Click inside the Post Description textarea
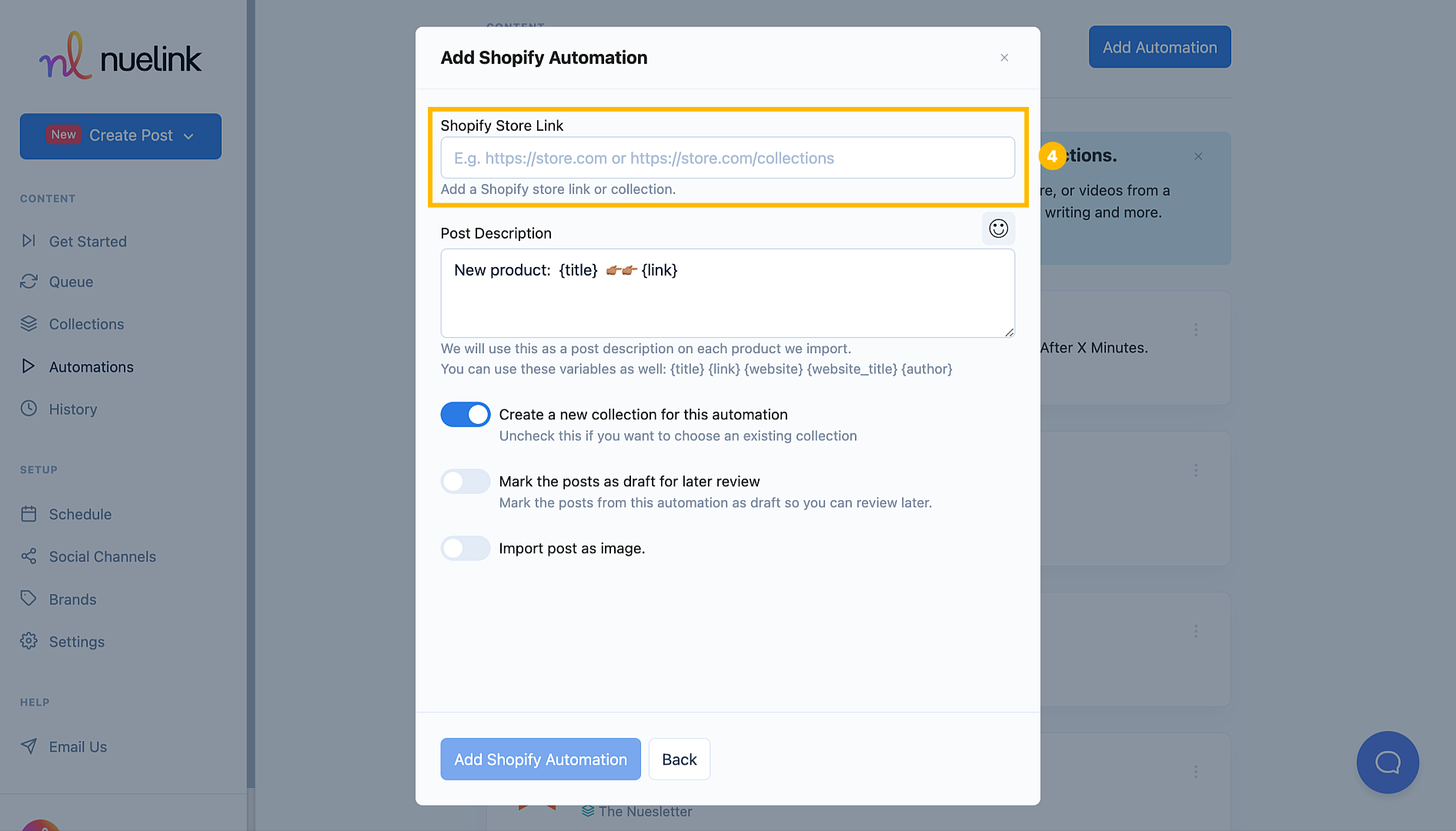Viewport: 1456px width, 831px height. pos(727,293)
